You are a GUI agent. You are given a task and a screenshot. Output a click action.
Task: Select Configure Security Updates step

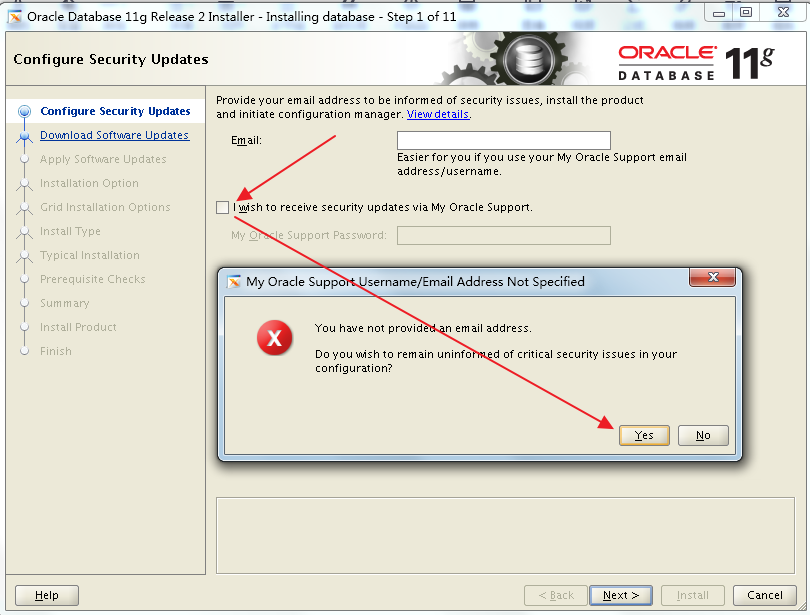point(115,111)
